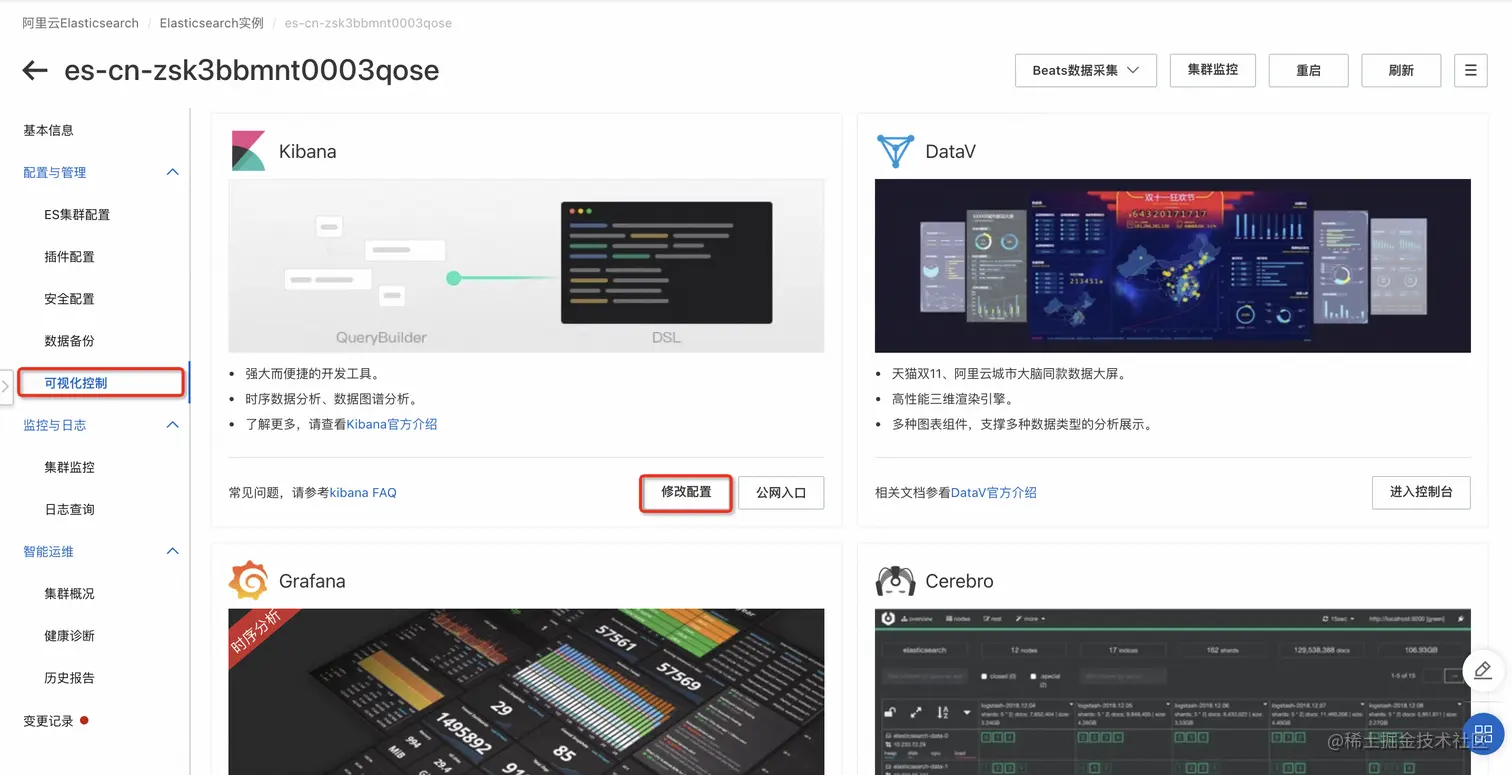This screenshot has height=775, width=1512.
Task: Select ES集群配置 menu item
Action: 77,214
